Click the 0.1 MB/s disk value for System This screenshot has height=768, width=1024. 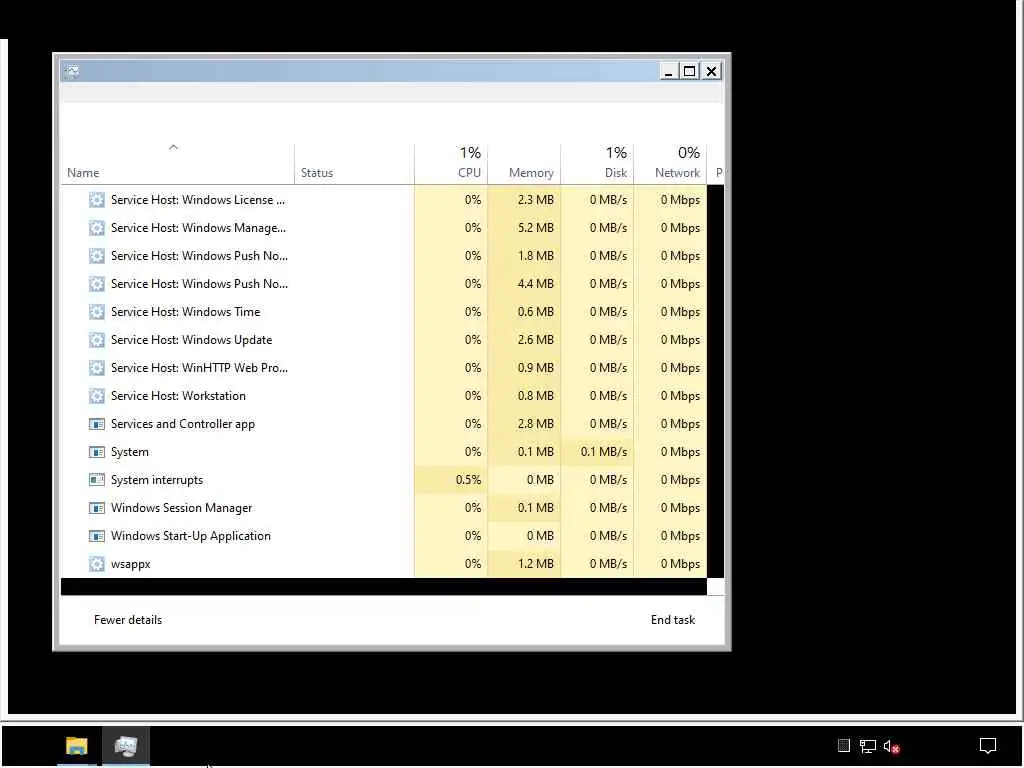(603, 452)
